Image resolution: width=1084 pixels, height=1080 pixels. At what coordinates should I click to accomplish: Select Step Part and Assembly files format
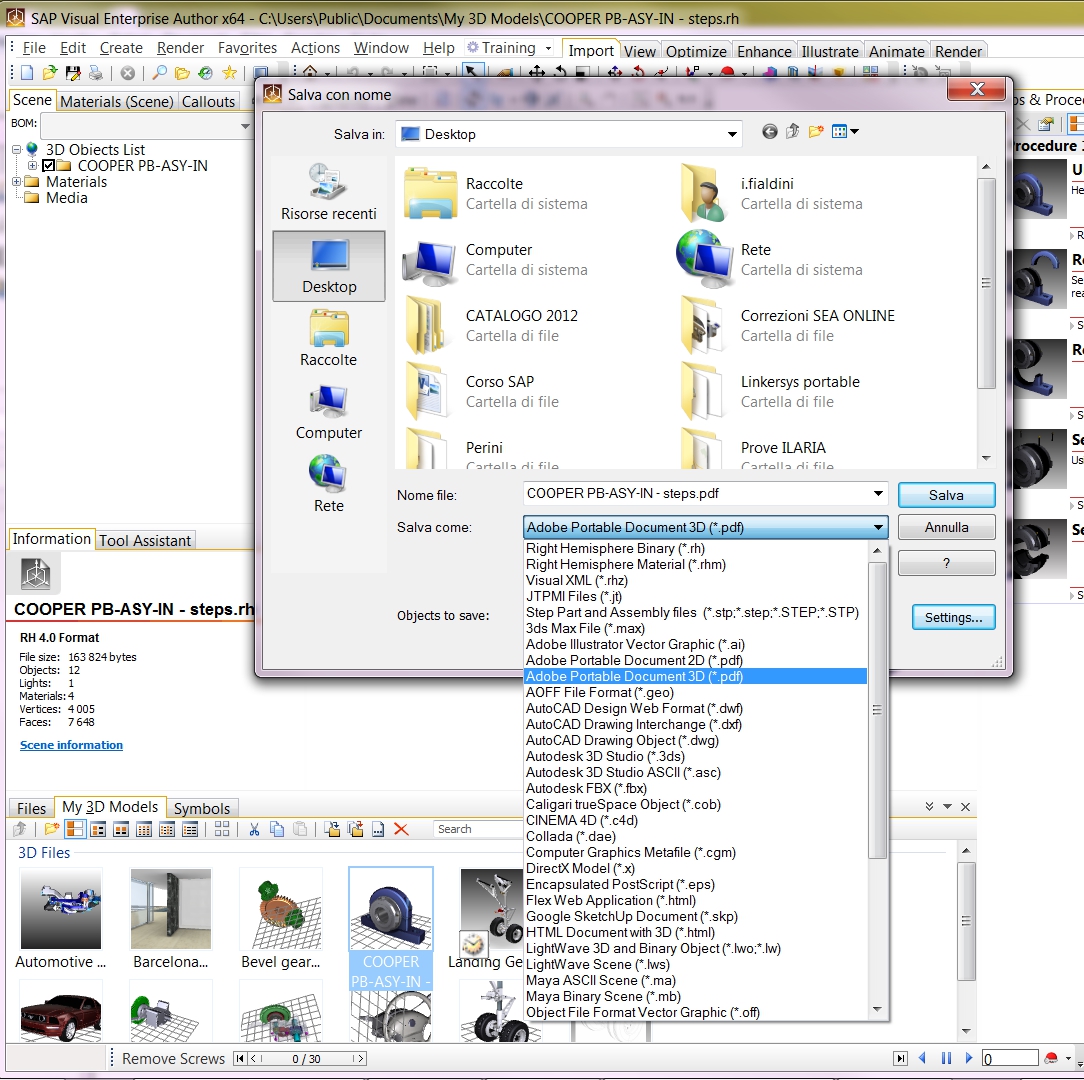692,613
